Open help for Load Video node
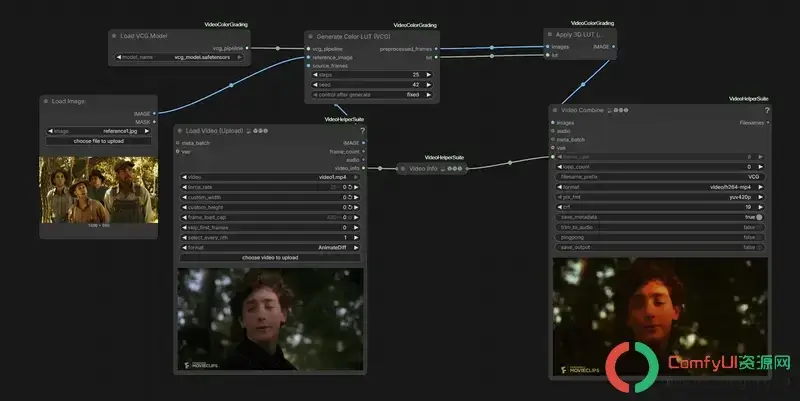 [x=362, y=131]
